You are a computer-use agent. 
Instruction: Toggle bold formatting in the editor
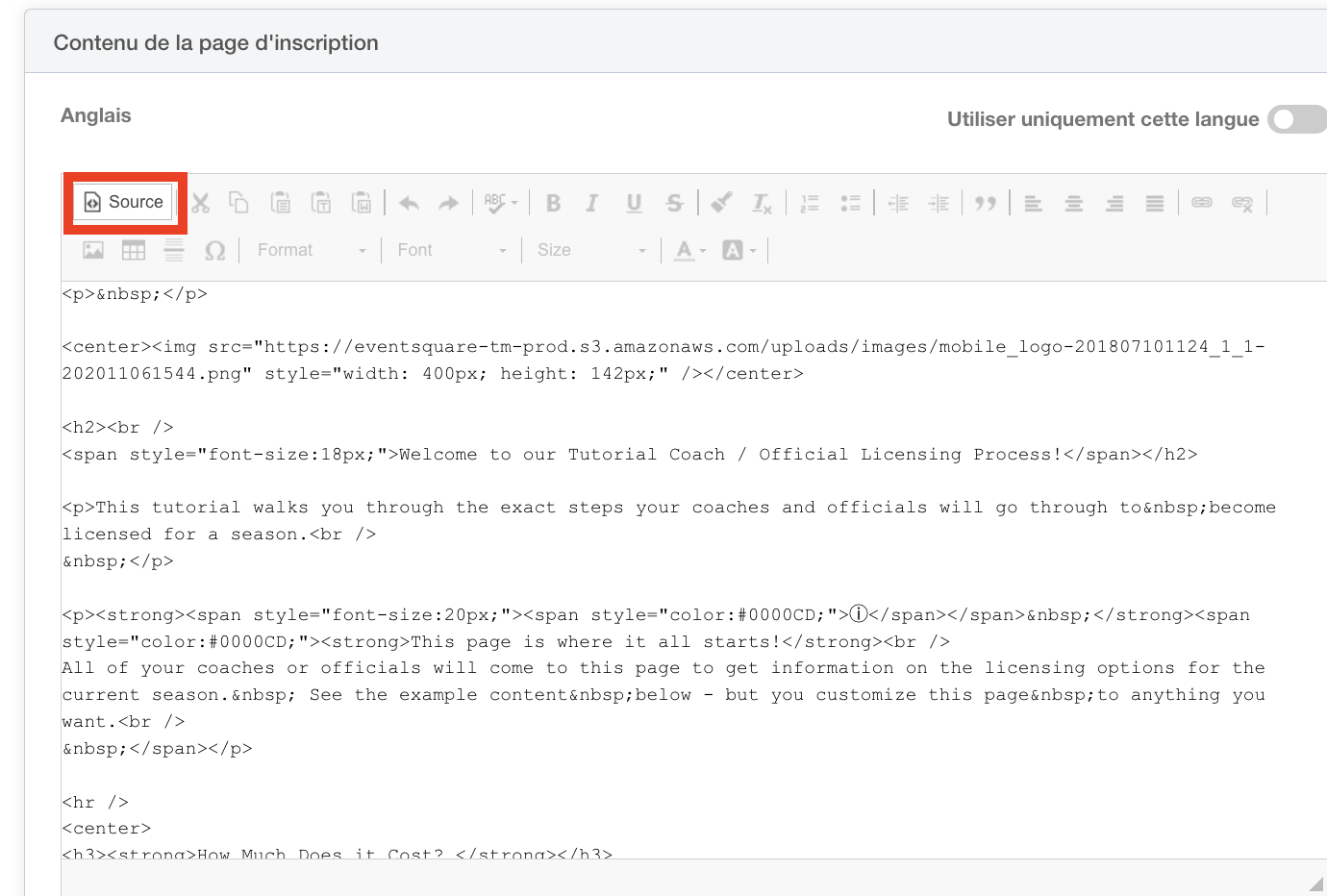(553, 202)
